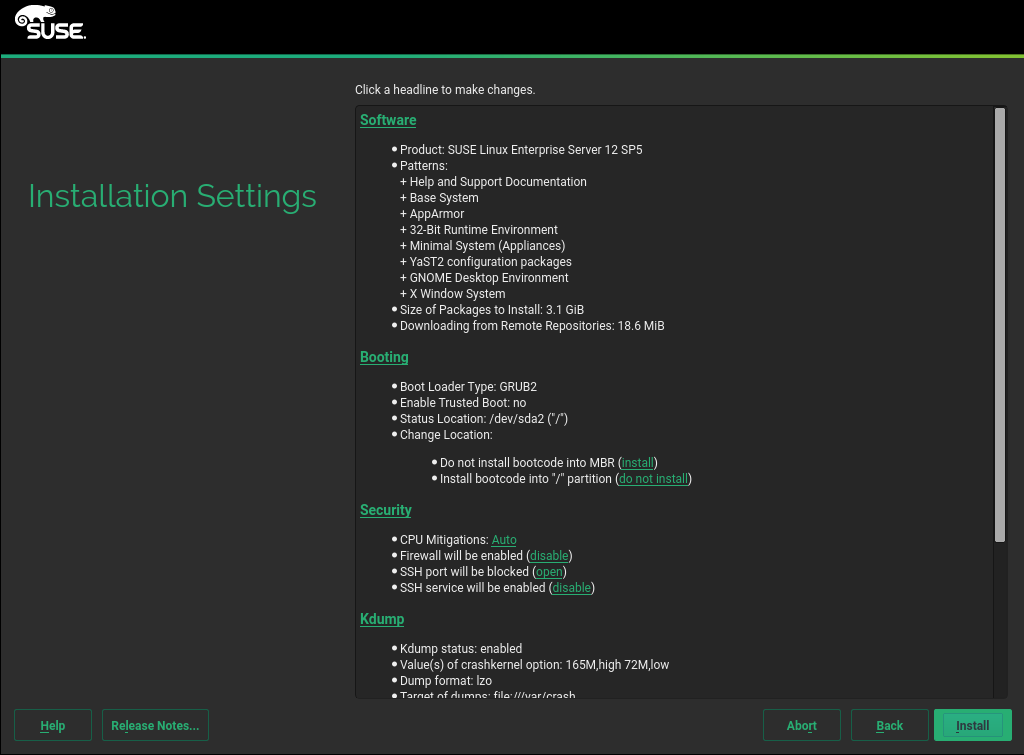Click 'do not install' for root partition bootcode
The image size is (1024, 755).
(x=653, y=479)
